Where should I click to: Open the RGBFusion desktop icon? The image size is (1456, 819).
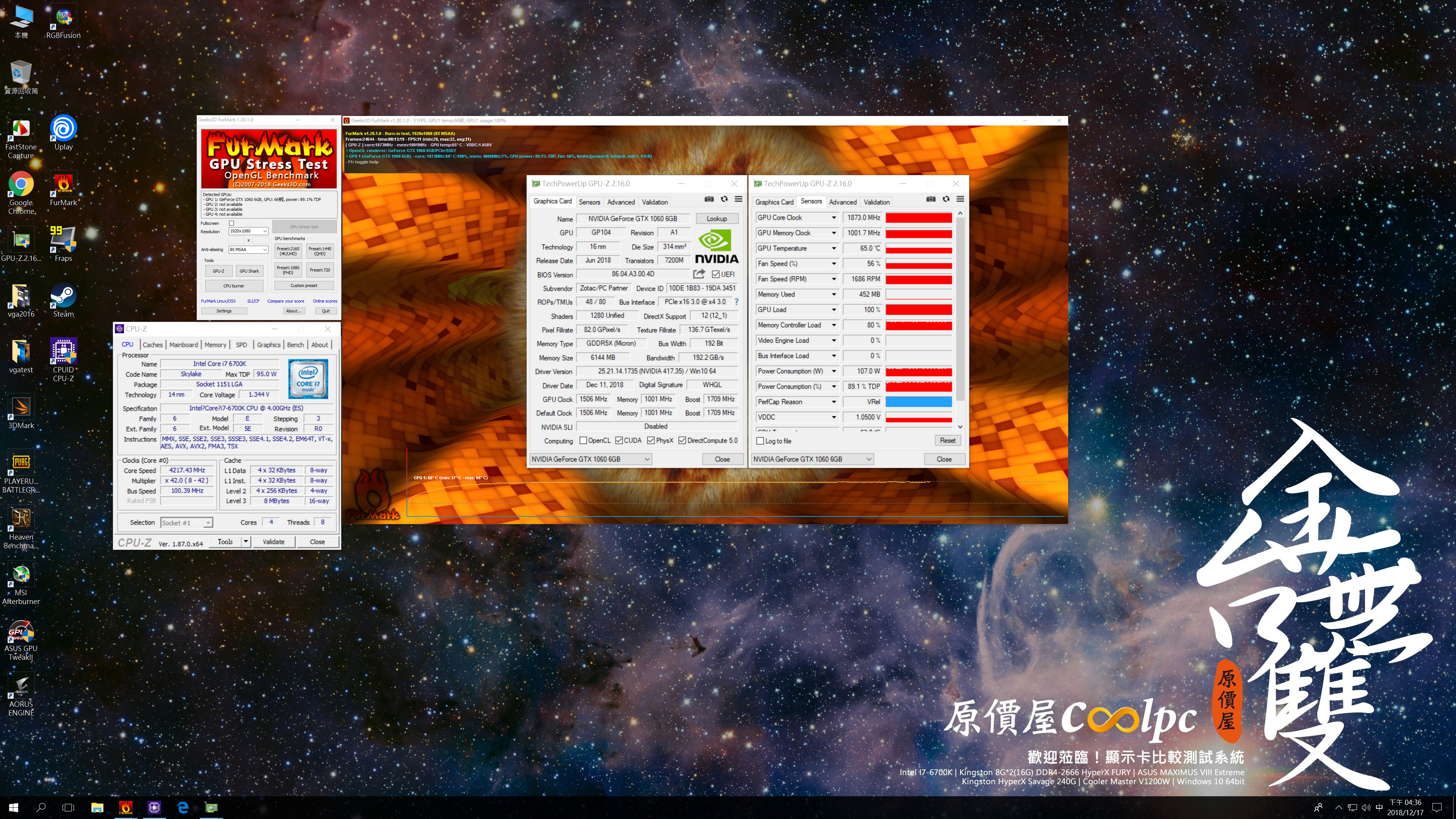pyautogui.click(x=63, y=22)
